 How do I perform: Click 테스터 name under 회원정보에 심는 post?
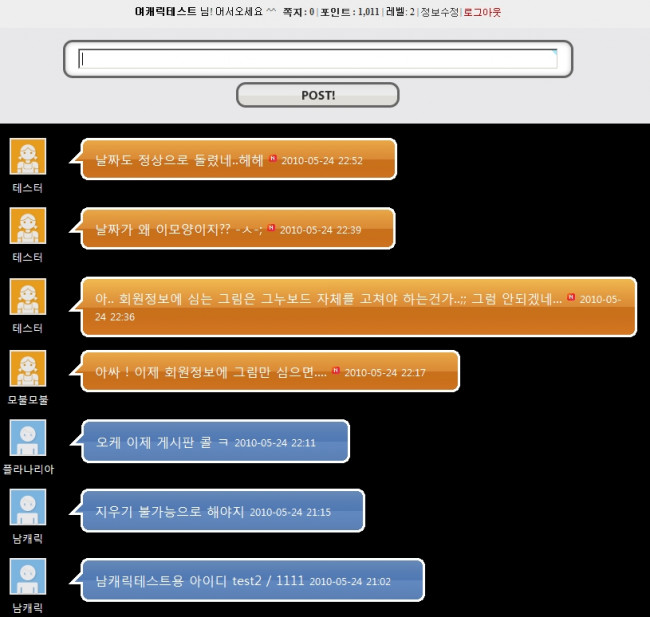(28, 328)
